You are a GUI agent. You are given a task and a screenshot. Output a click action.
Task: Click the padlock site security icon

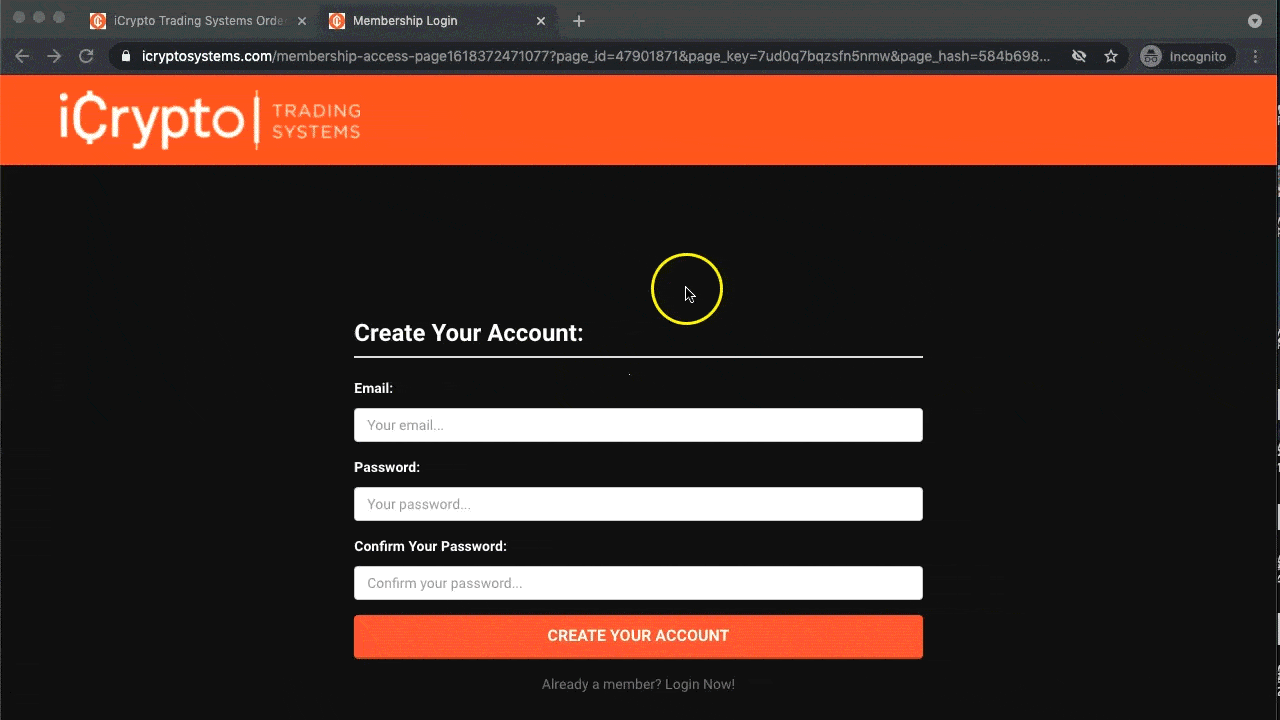point(126,56)
